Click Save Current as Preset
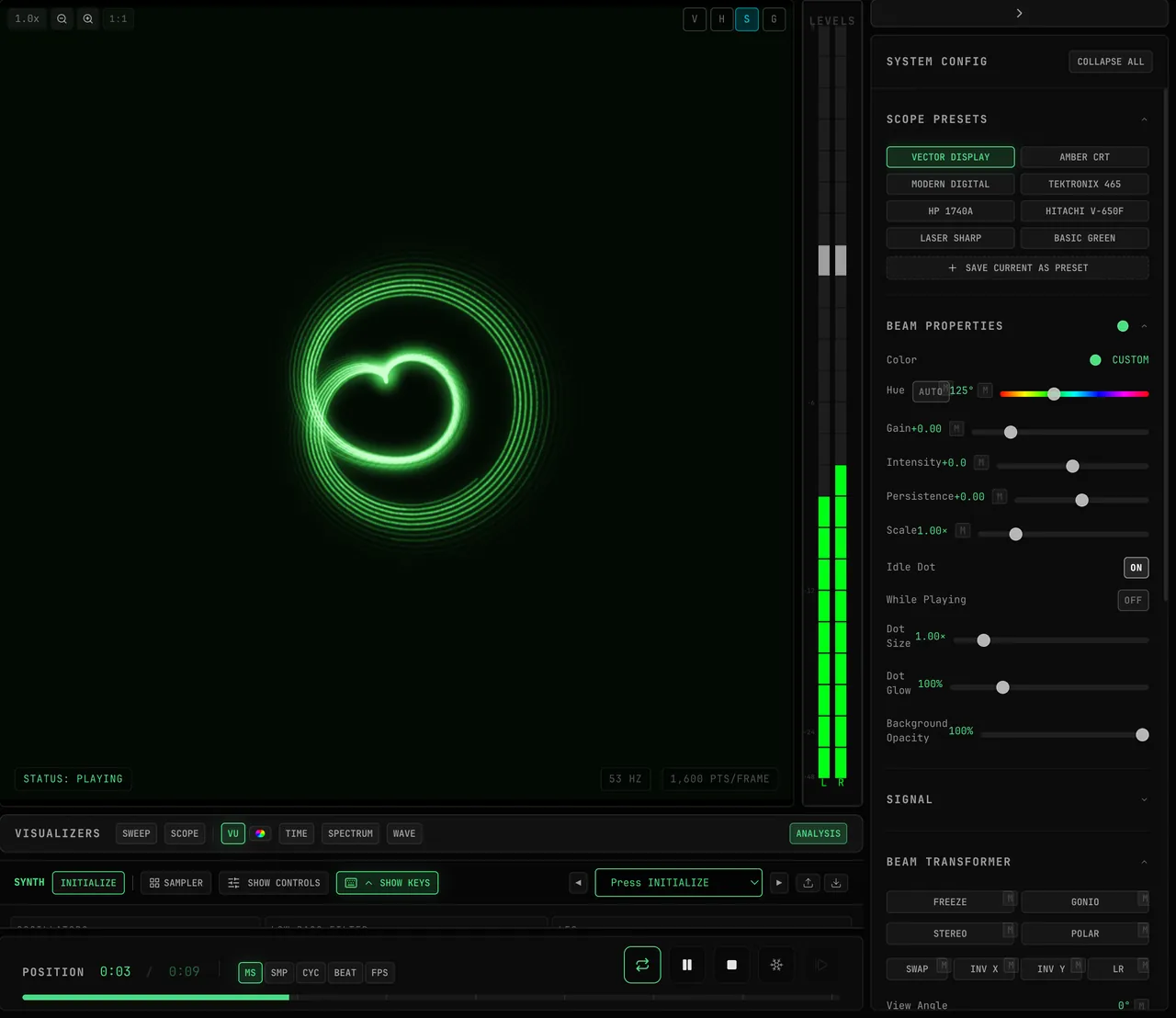1176x1018 pixels. click(x=1018, y=267)
